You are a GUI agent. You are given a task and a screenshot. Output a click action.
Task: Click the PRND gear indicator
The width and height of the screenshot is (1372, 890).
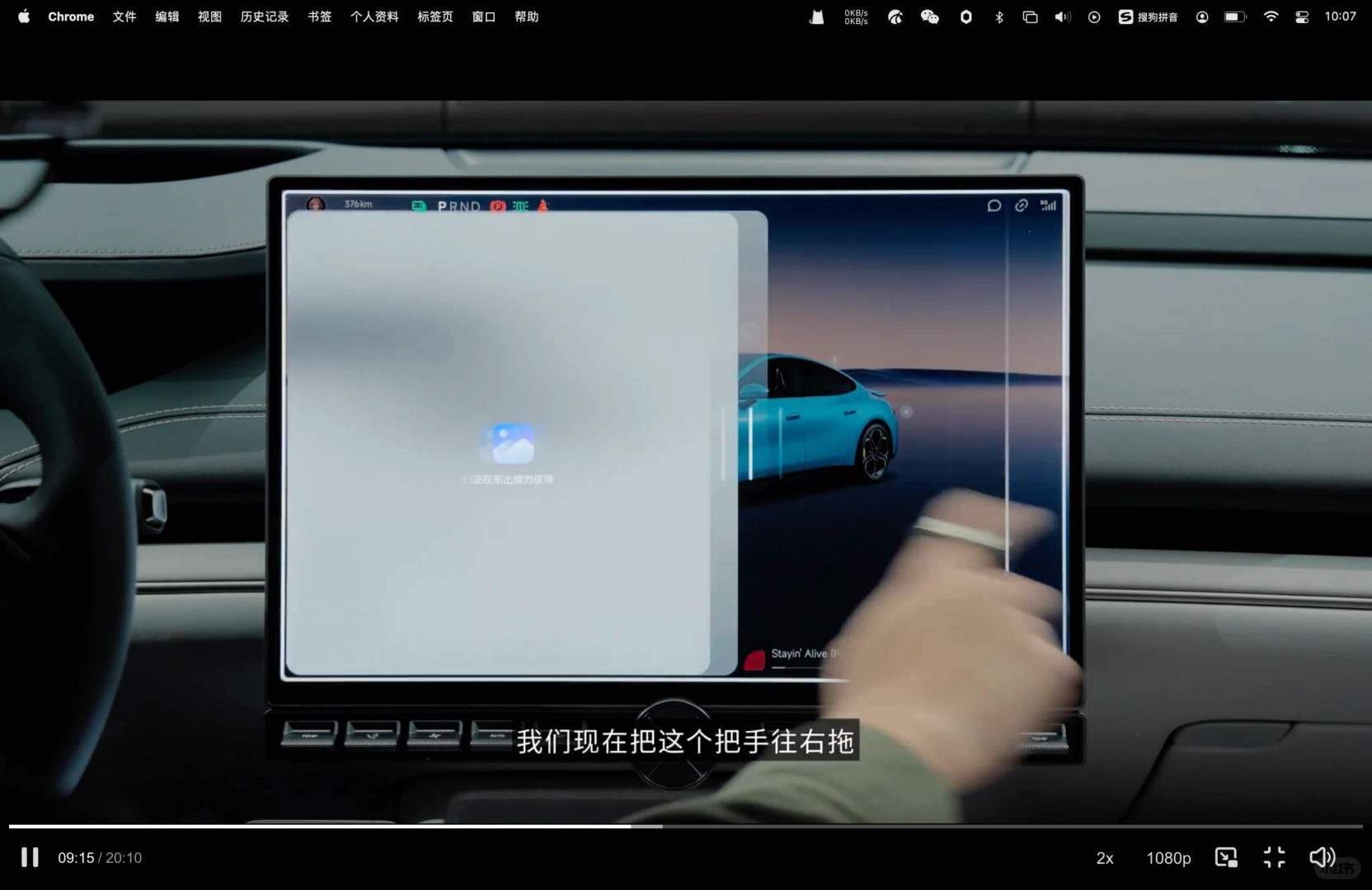[x=459, y=206]
